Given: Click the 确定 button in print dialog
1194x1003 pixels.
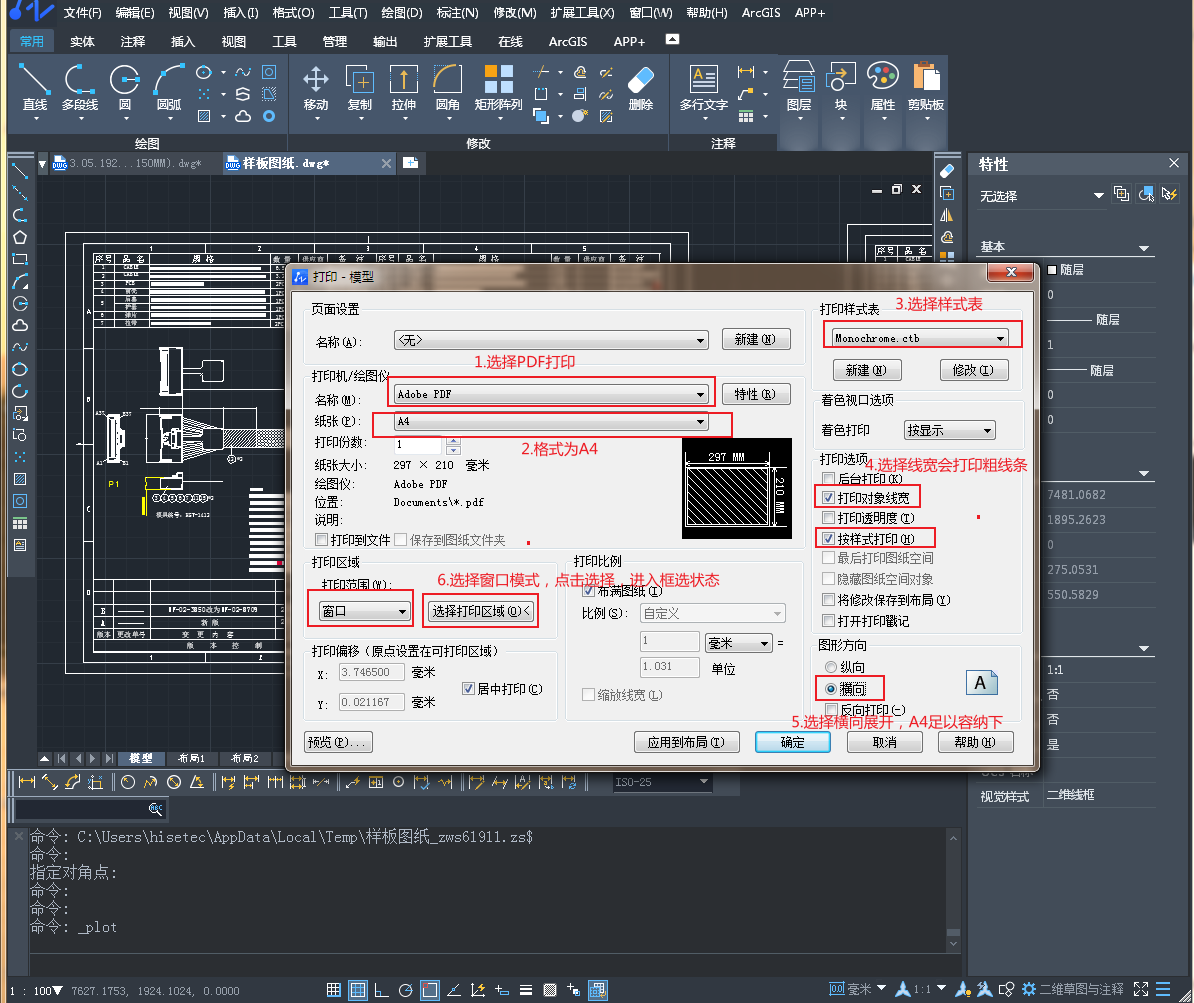Looking at the screenshot, I should click(792, 742).
